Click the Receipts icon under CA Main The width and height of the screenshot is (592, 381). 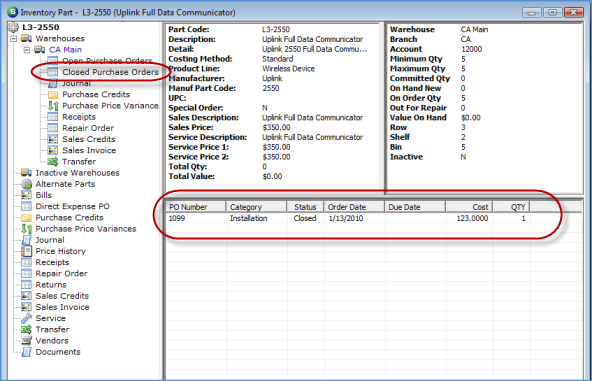click(x=52, y=117)
